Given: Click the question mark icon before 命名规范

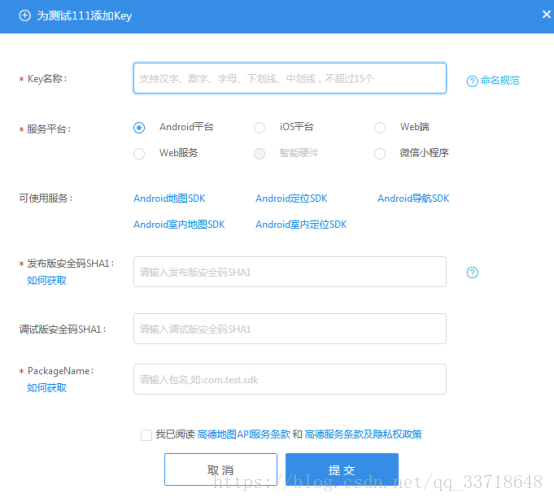Looking at the screenshot, I should pos(472,81).
